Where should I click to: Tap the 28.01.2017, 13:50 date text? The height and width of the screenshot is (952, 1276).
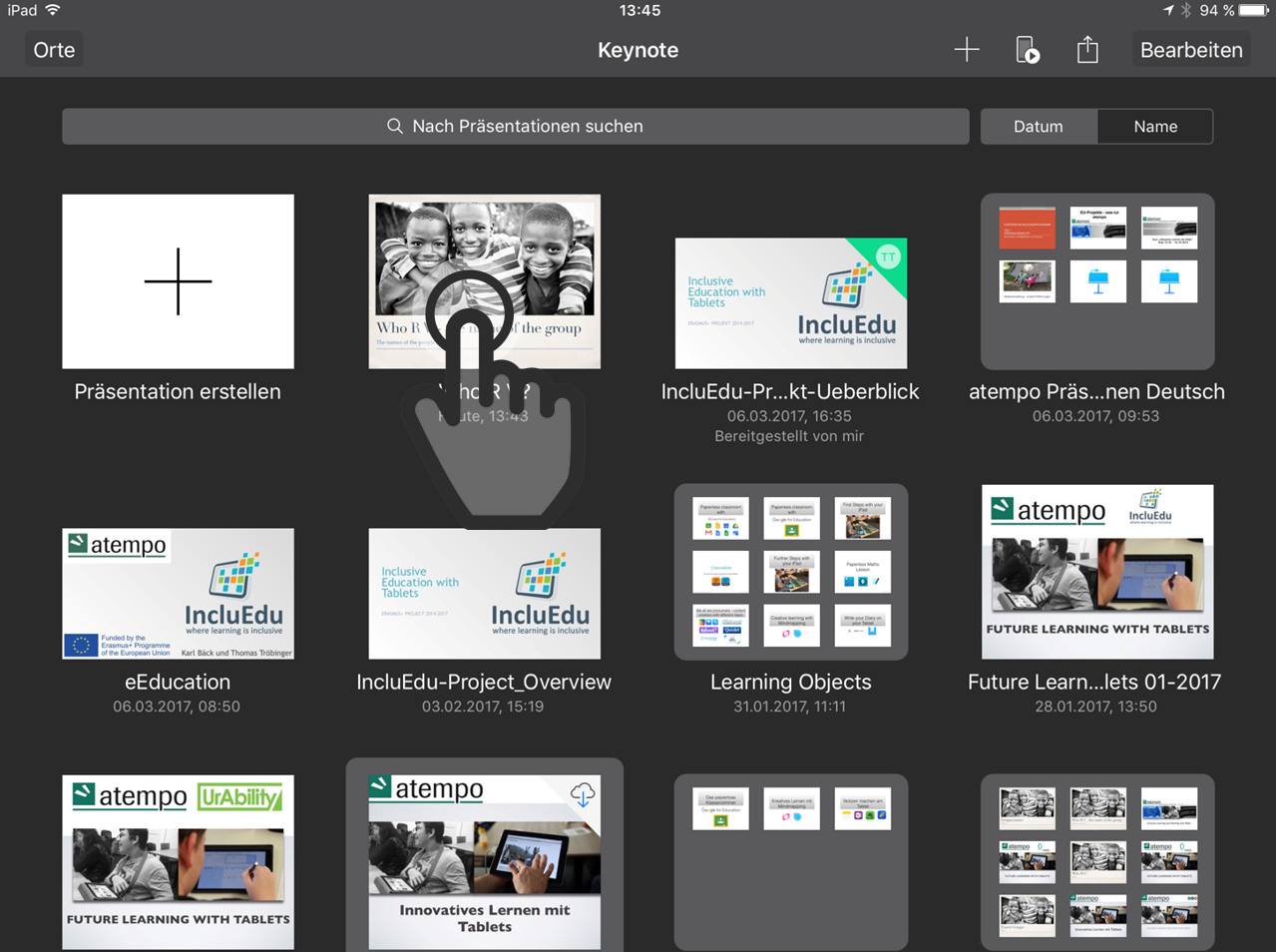pos(1095,707)
